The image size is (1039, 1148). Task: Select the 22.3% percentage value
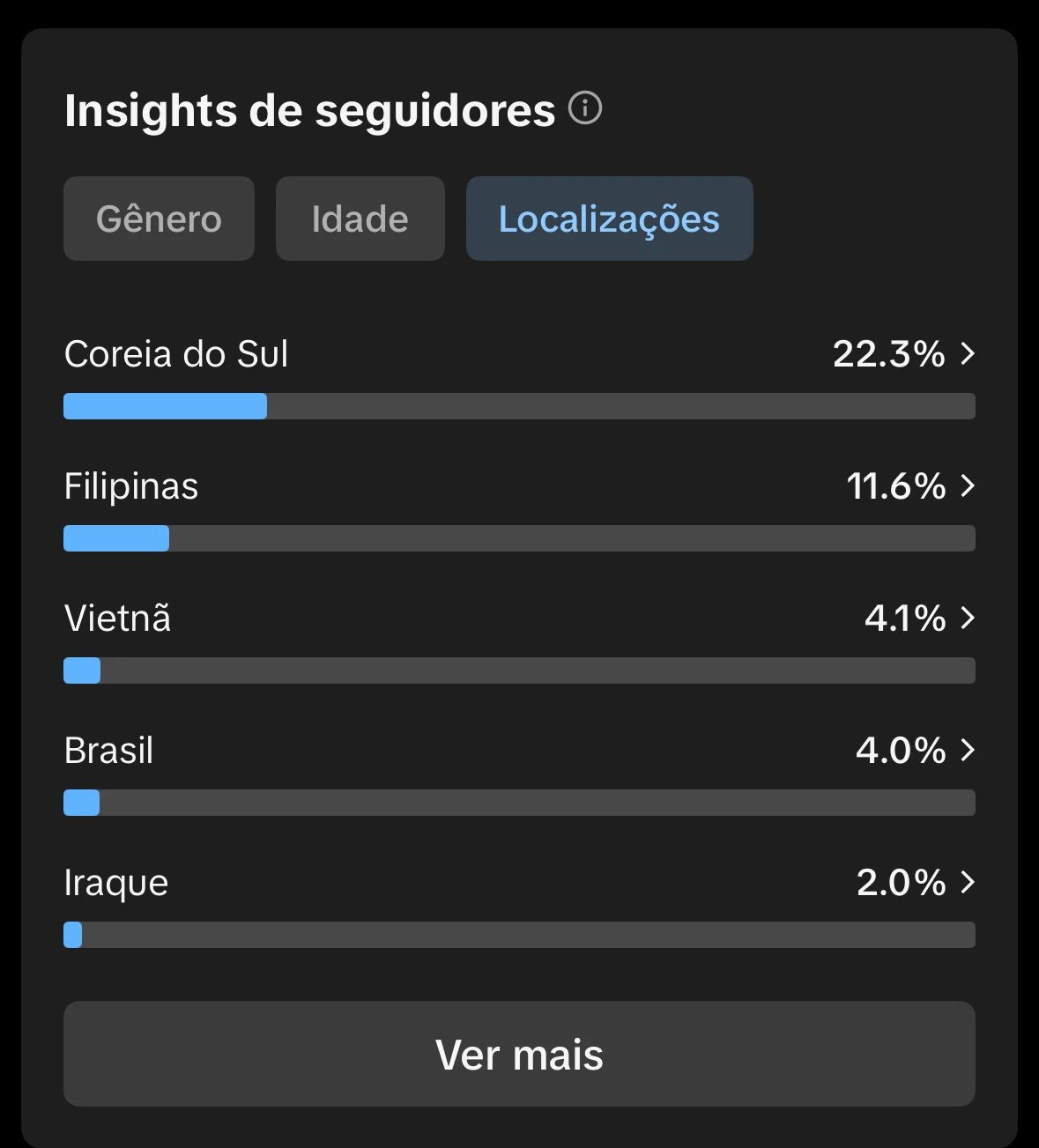coord(888,354)
